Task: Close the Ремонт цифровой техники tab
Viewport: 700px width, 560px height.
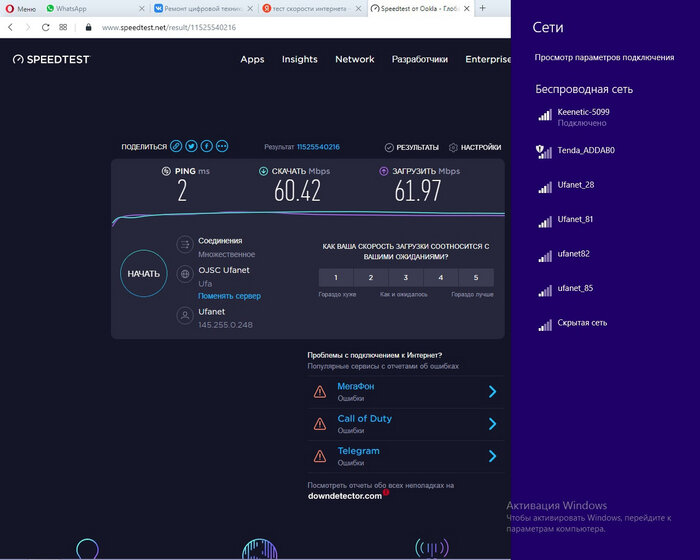Action: 250,8
